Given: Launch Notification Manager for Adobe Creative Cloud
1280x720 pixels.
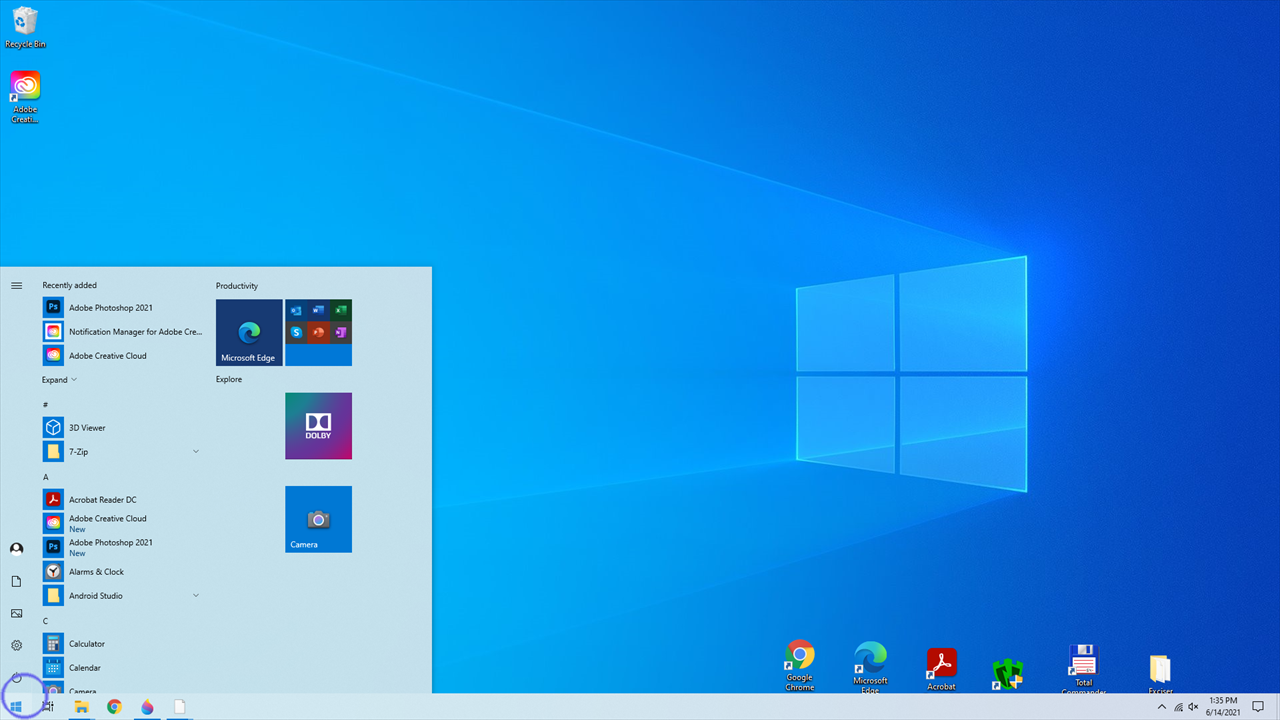Looking at the screenshot, I should [122, 332].
